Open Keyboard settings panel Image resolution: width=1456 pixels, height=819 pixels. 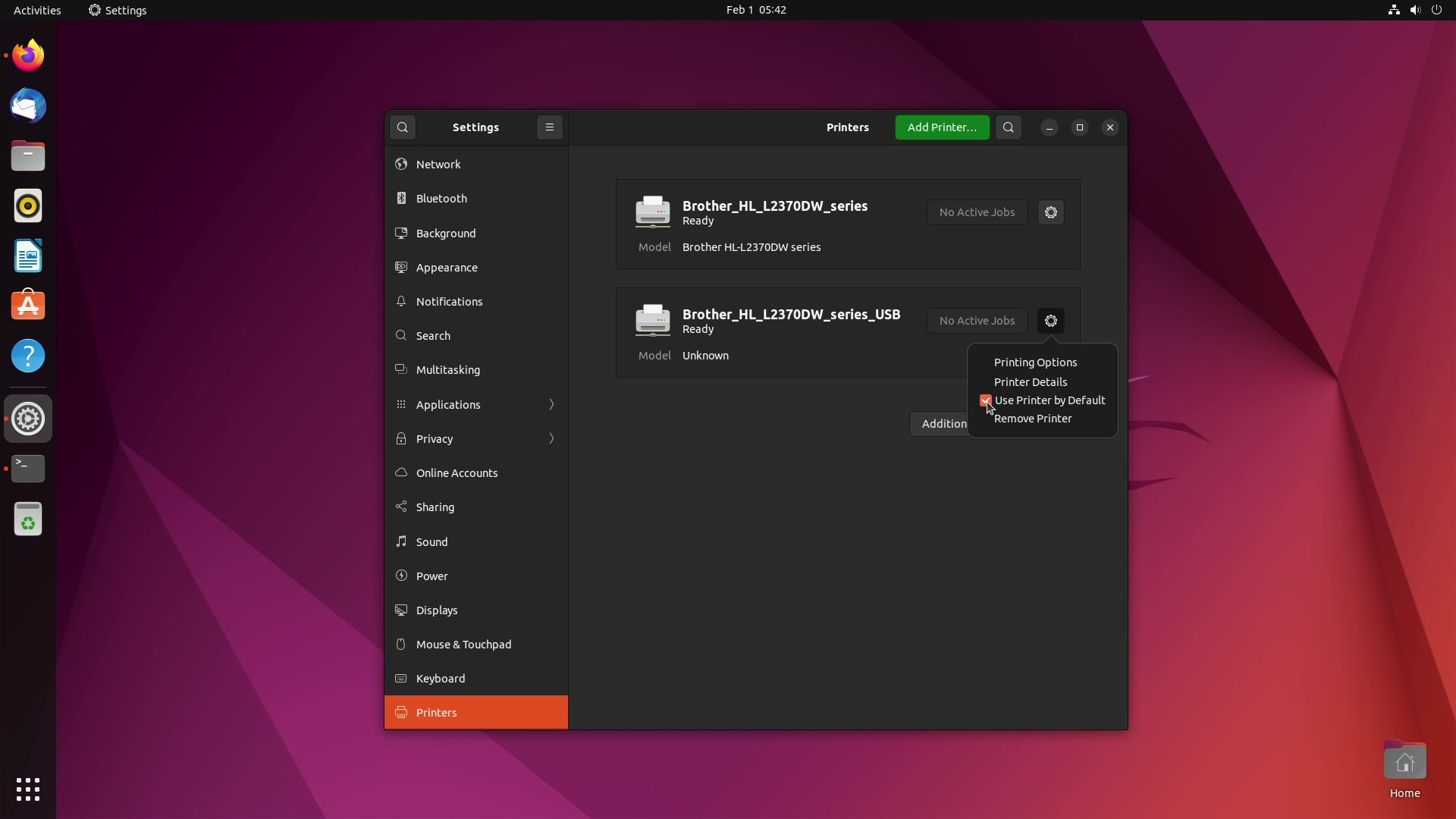[476, 679]
